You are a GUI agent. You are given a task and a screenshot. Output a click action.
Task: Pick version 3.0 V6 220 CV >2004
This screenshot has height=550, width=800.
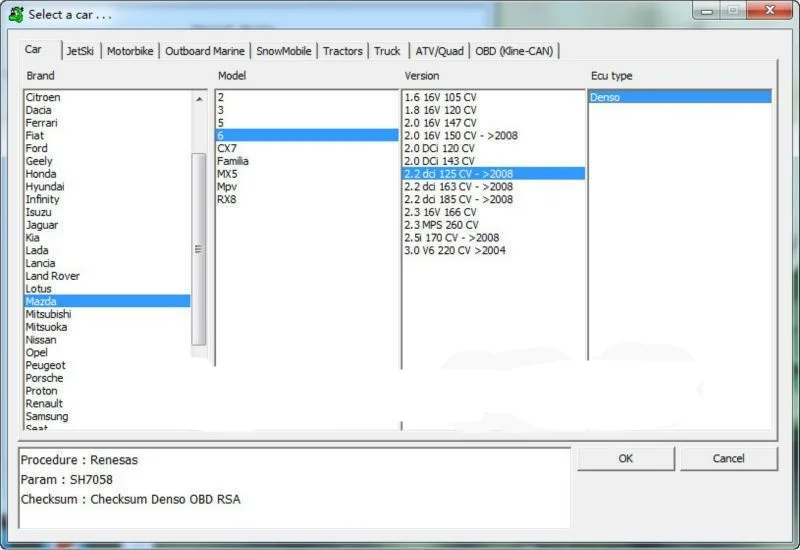coord(494,250)
